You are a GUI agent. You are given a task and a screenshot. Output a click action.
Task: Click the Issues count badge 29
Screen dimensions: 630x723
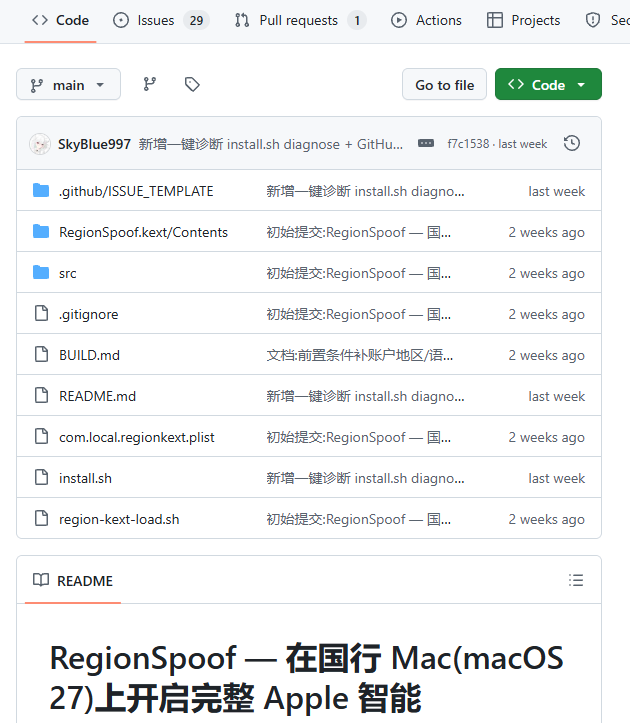[x=196, y=20]
